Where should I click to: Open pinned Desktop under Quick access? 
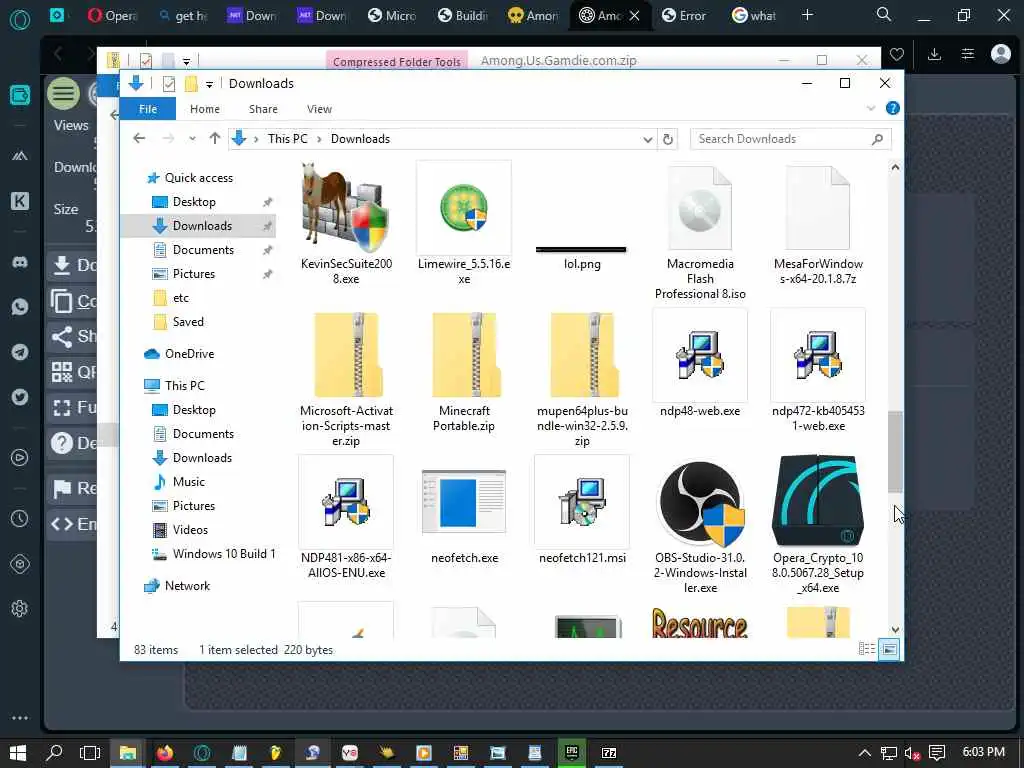click(194, 202)
